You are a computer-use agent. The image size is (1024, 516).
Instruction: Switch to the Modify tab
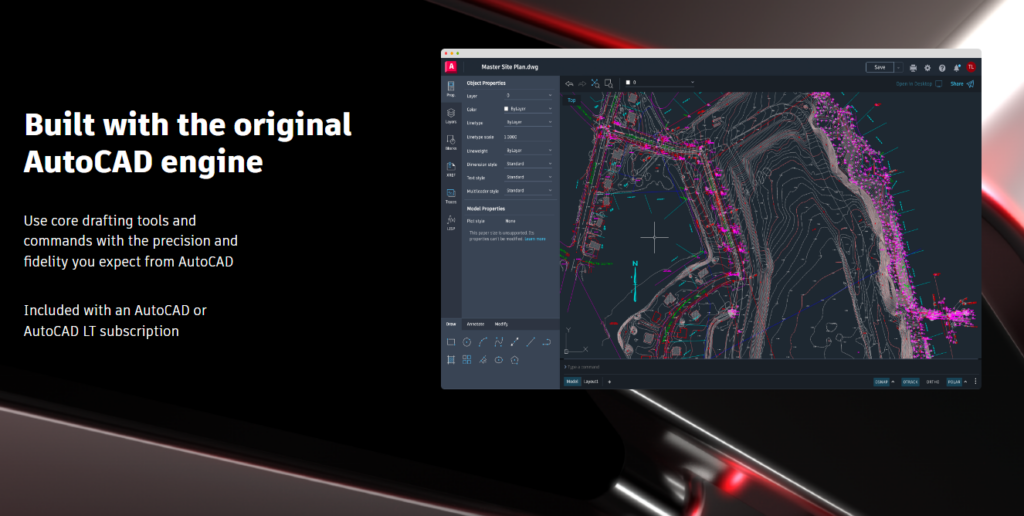501,324
